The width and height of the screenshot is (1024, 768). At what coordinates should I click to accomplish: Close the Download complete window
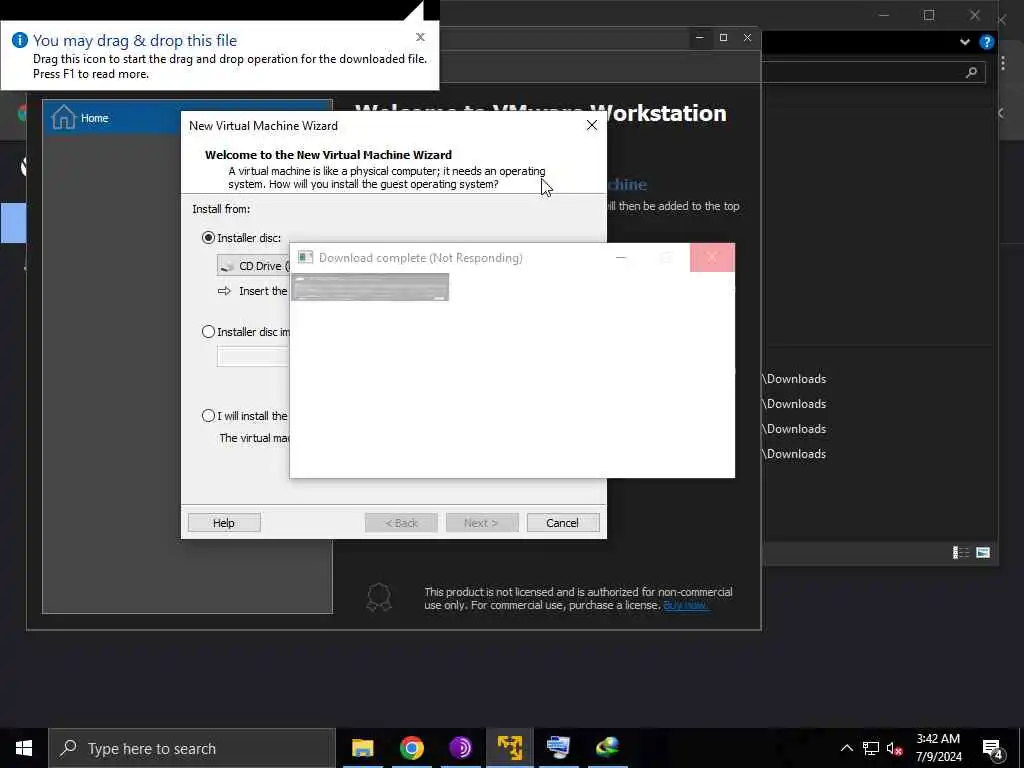point(712,257)
